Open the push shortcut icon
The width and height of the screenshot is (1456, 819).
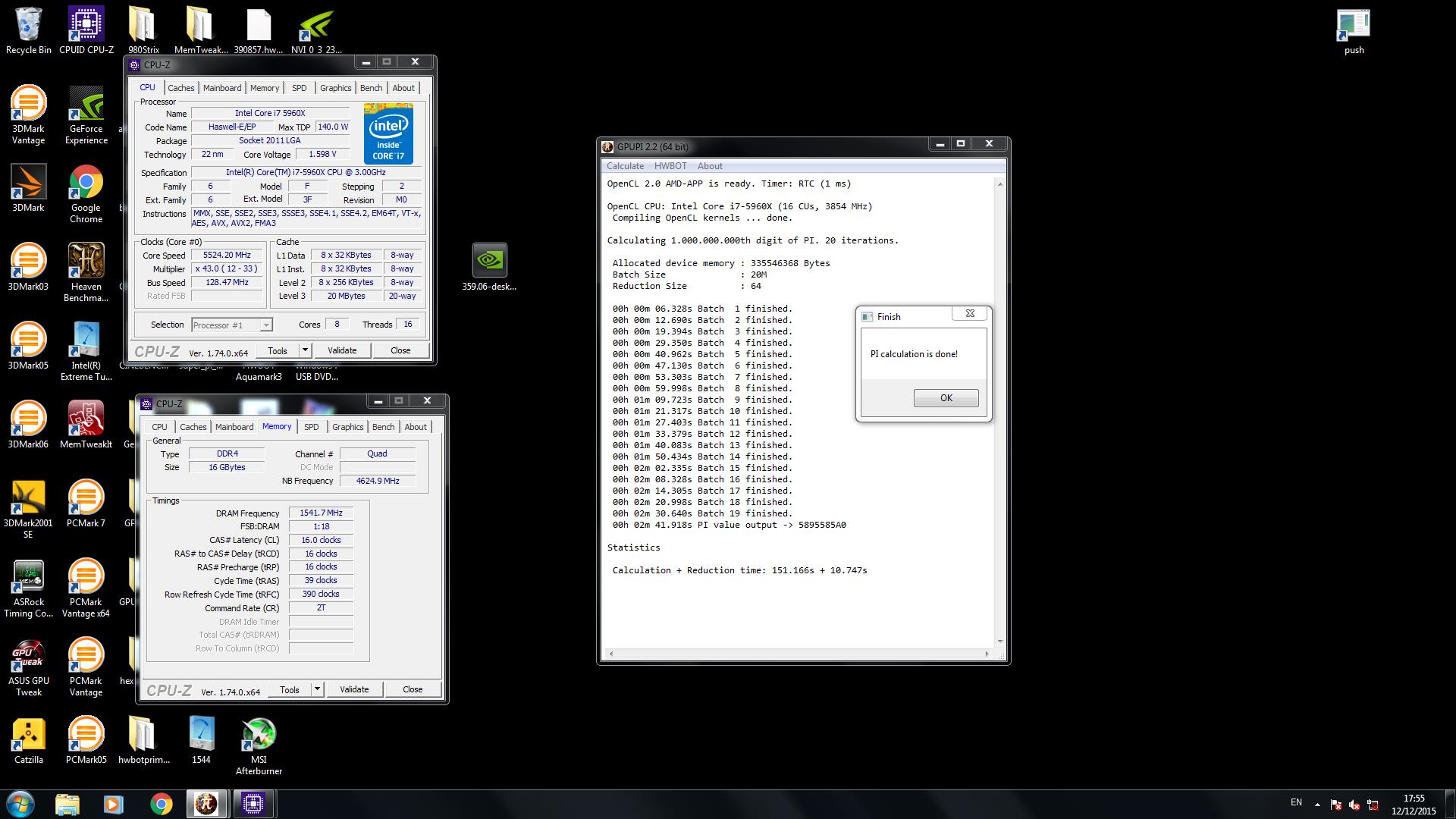[x=1354, y=30]
